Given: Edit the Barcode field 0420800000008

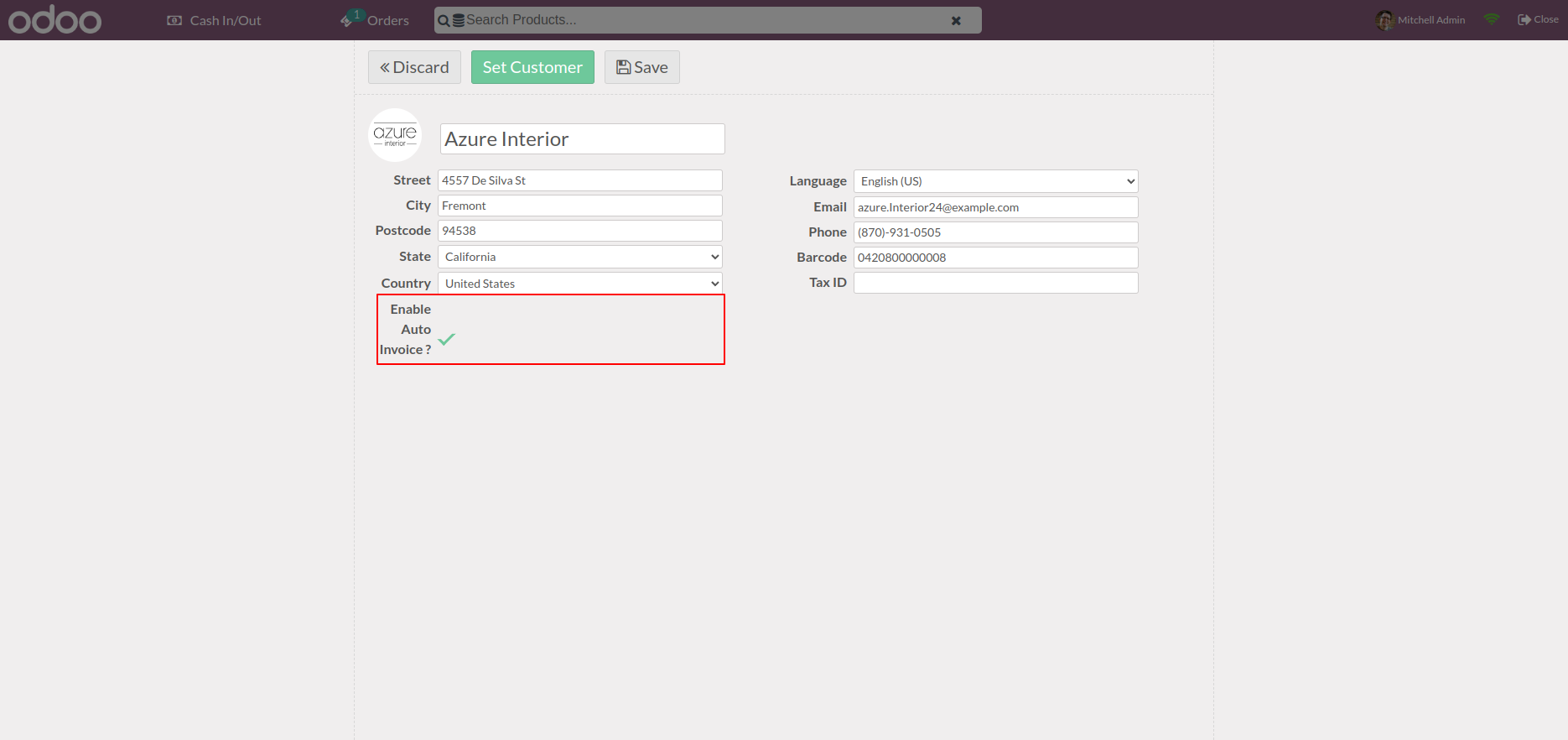Looking at the screenshot, I should point(996,258).
